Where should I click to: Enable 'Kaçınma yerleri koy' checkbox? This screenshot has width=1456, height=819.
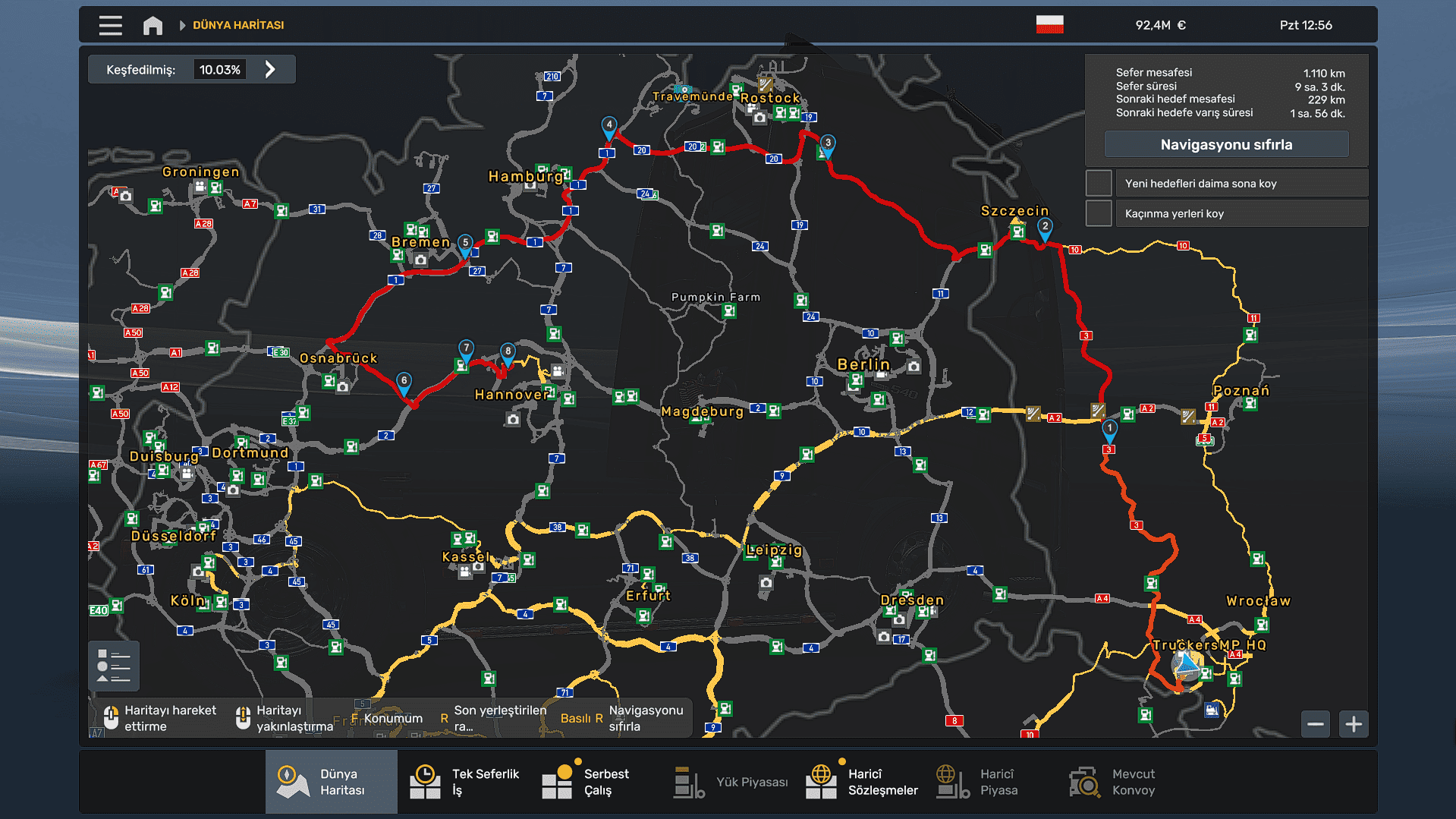click(1099, 214)
